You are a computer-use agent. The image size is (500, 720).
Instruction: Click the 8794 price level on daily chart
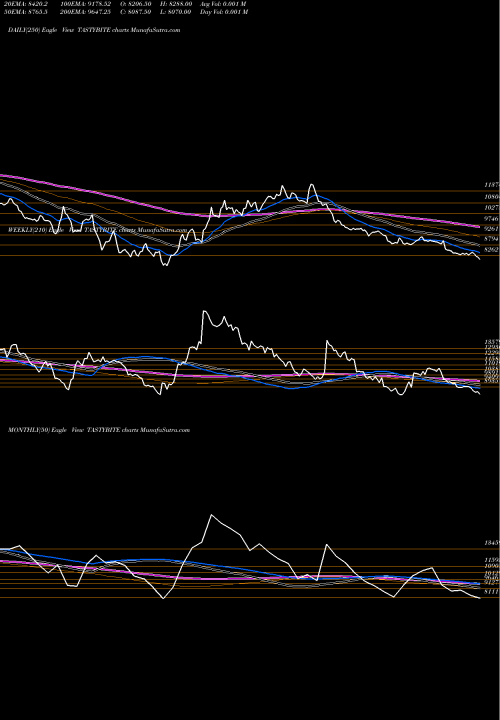[491, 239]
